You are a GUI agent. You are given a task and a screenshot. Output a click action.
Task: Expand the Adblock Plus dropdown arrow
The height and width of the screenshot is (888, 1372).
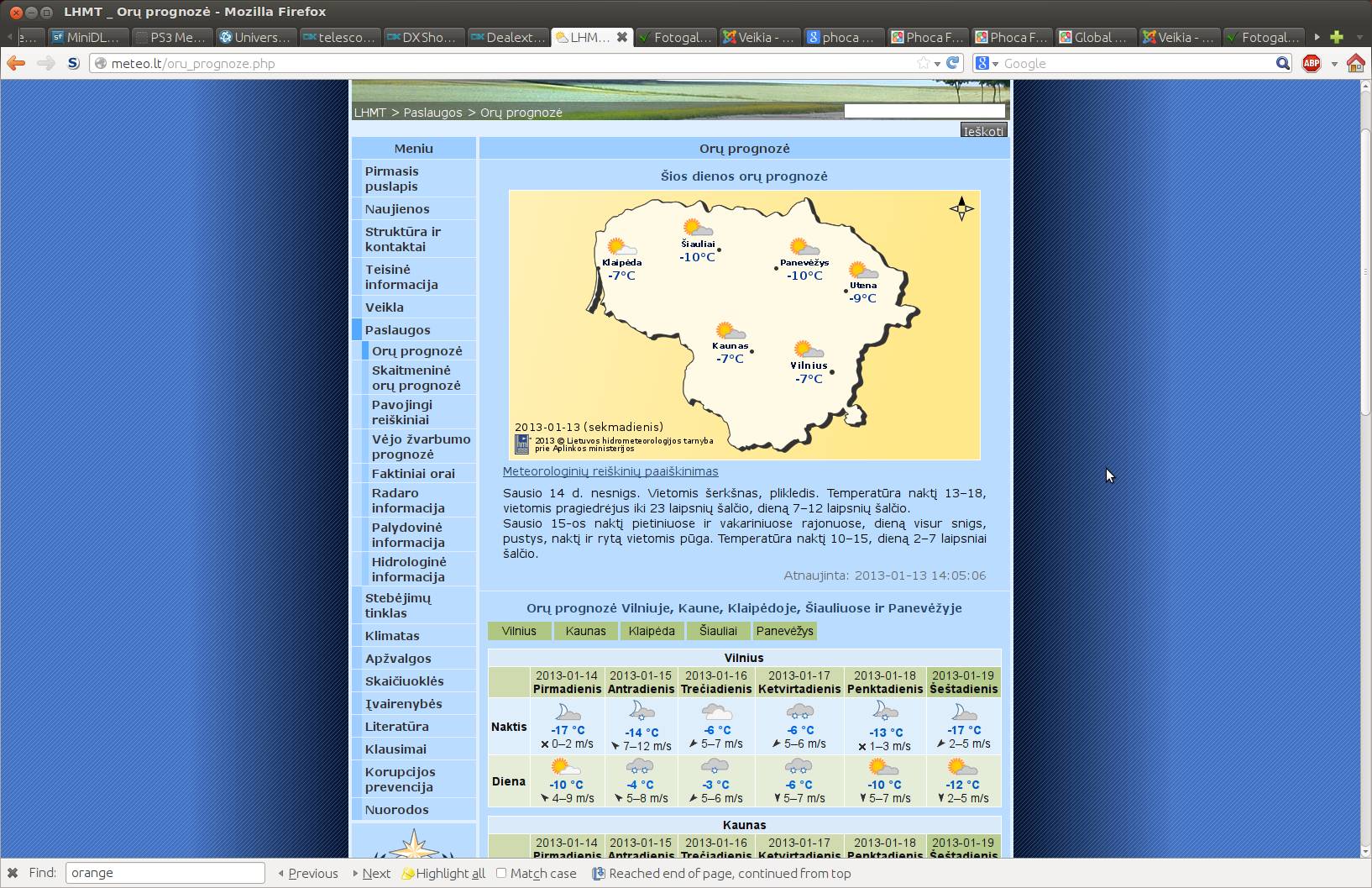pos(1334,64)
